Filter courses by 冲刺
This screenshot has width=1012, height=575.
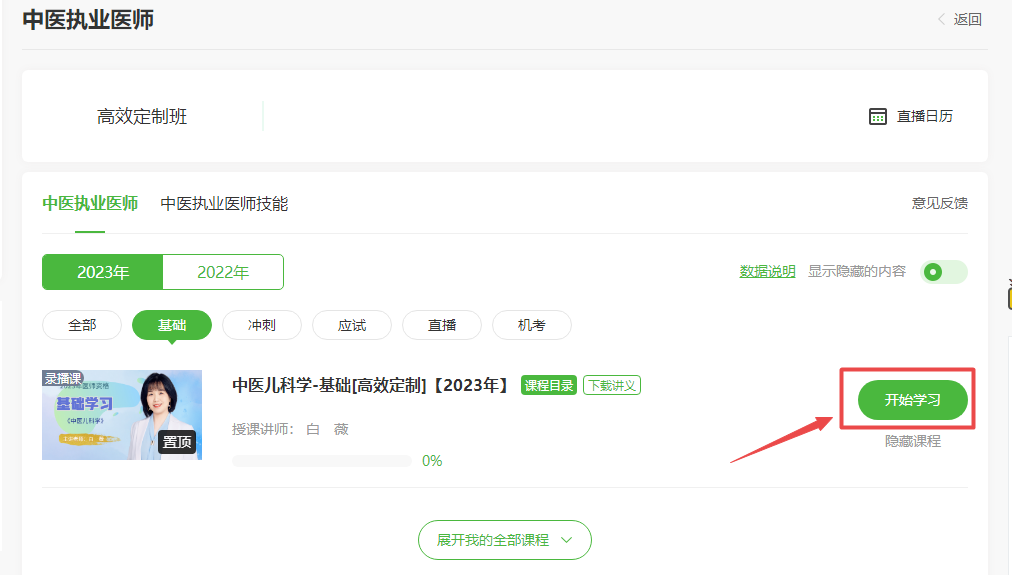pos(262,325)
